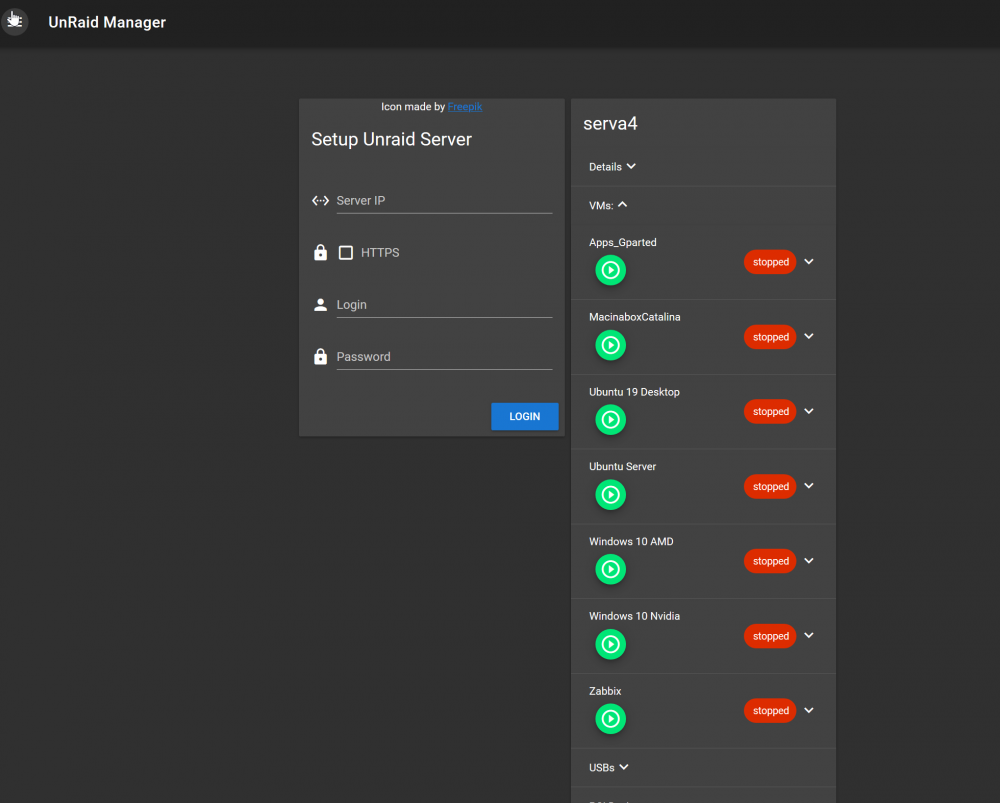Click the Zabbix VM name
Screen dimensions: 1000x803
[x=605, y=691]
